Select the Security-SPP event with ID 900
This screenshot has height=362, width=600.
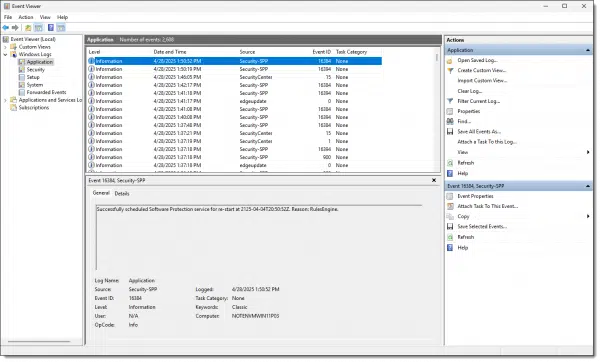point(235,157)
